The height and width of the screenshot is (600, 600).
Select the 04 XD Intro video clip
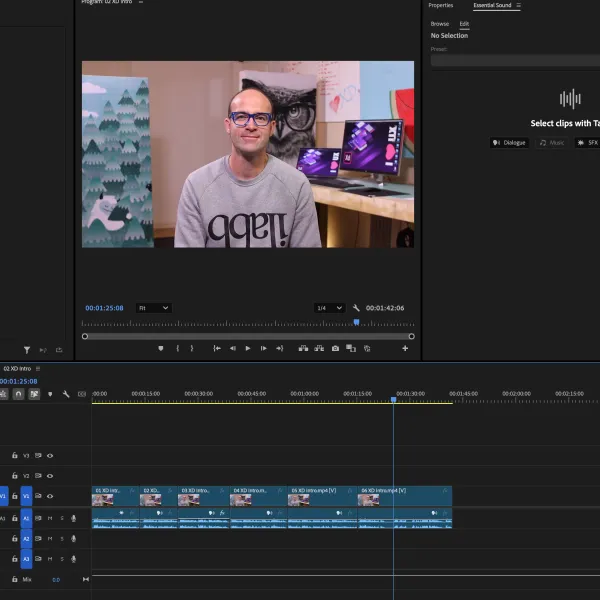[x=258, y=496]
